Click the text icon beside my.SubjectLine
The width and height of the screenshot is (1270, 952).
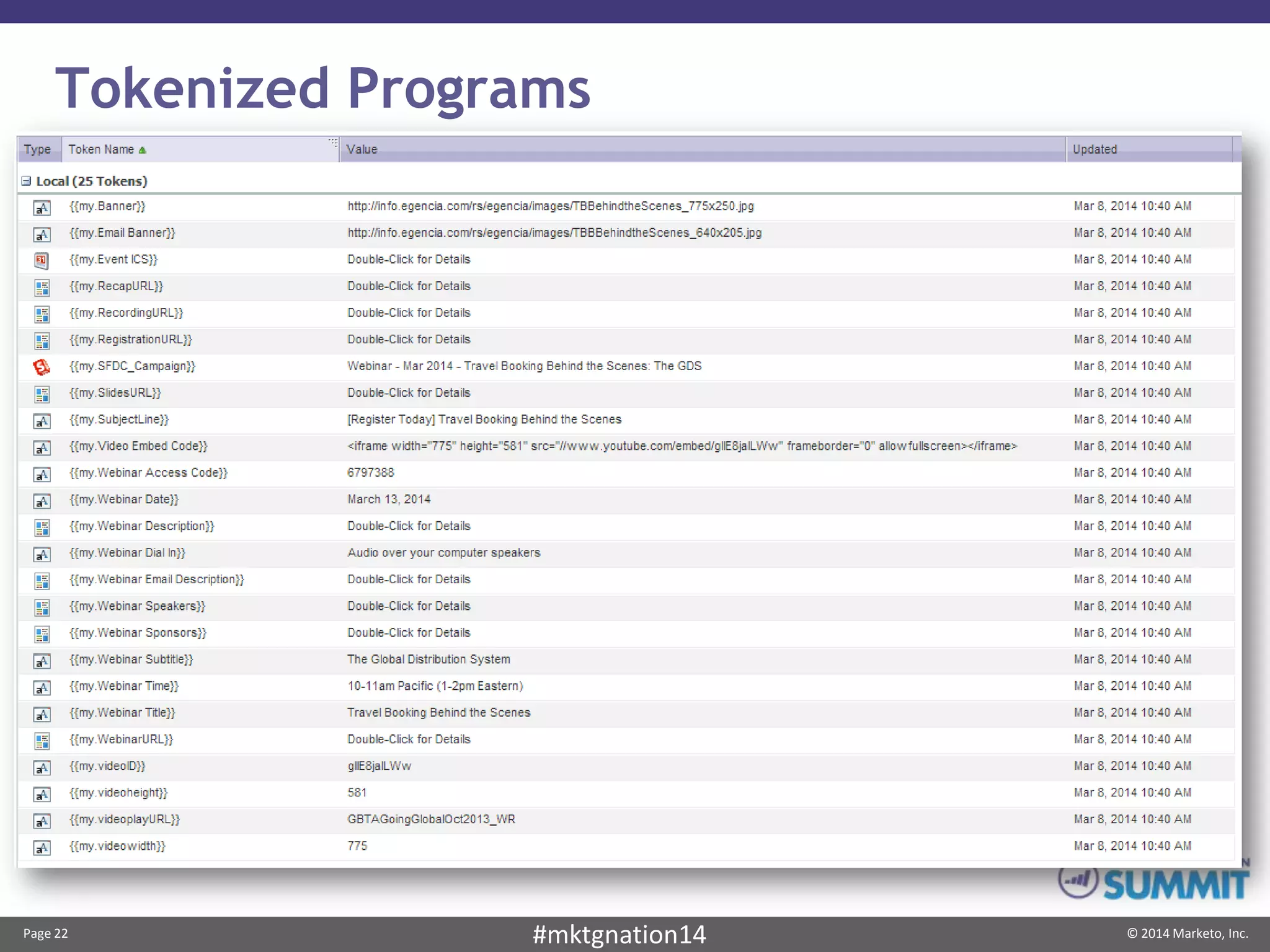coord(42,421)
